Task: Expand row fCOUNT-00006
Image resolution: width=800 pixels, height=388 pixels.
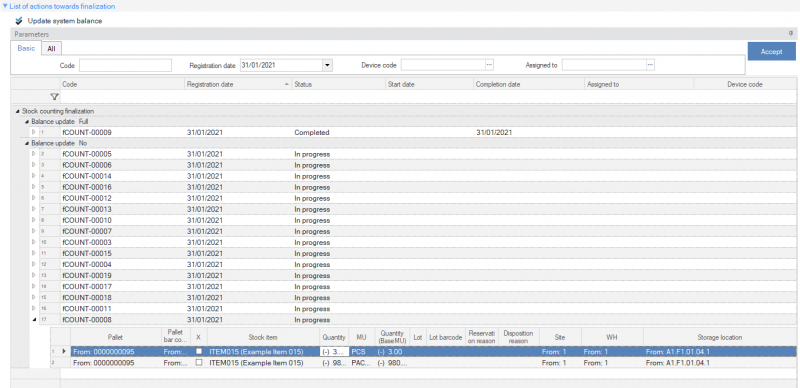Action: click(34, 165)
